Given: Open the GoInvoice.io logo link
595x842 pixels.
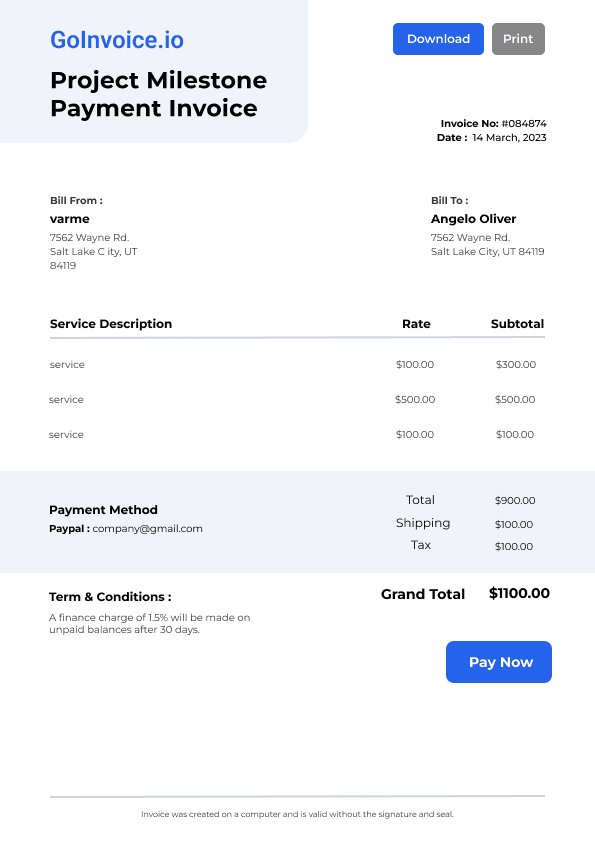Looking at the screenshot, I should pyautogui.click(x=117, y=40).
